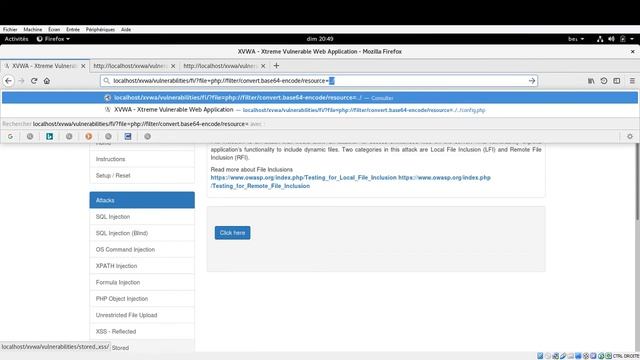Open the keyboard layout dropdown
640x360 pixels.
point(576,39)
